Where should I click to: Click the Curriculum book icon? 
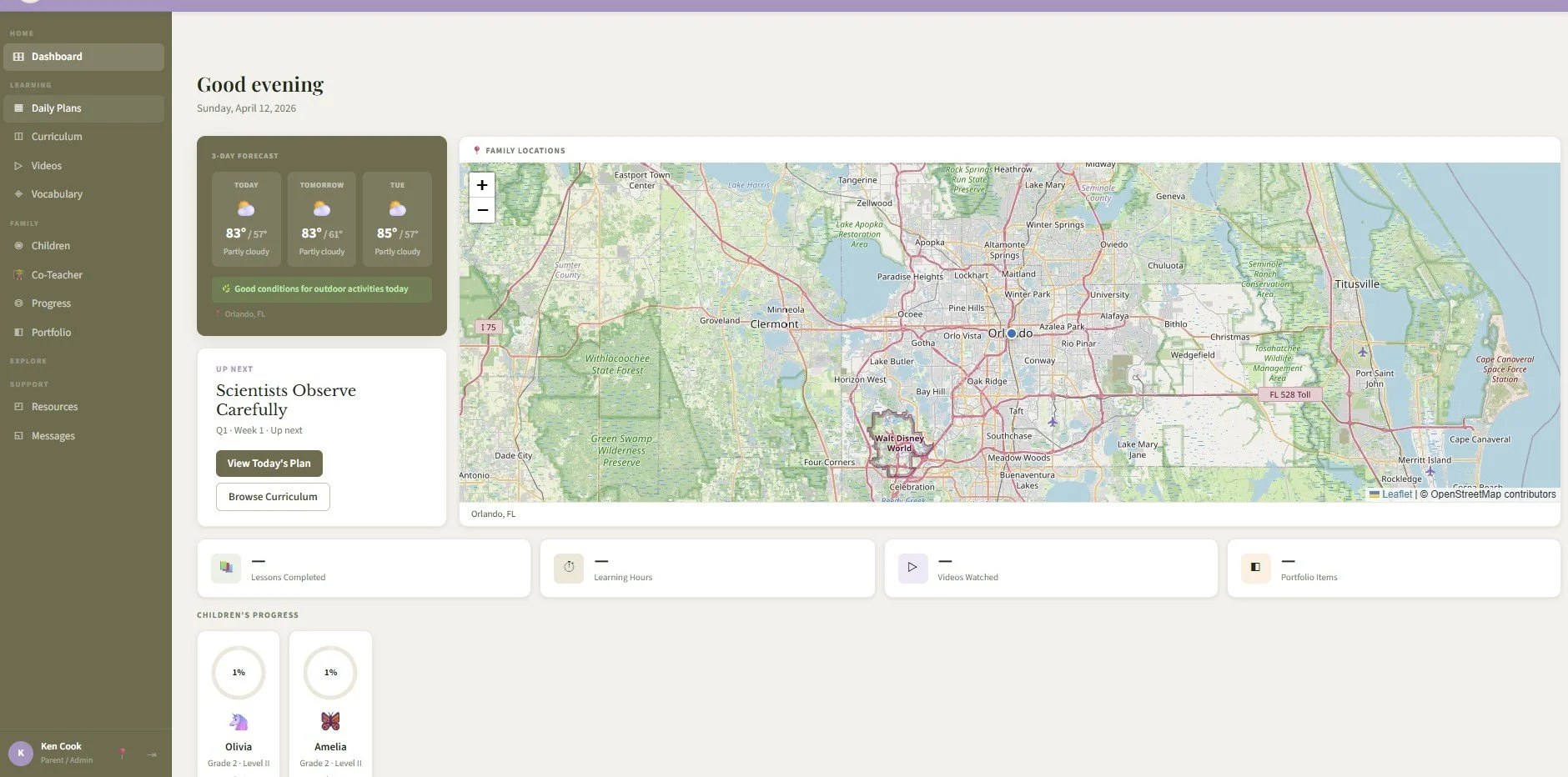coord(18,137)
